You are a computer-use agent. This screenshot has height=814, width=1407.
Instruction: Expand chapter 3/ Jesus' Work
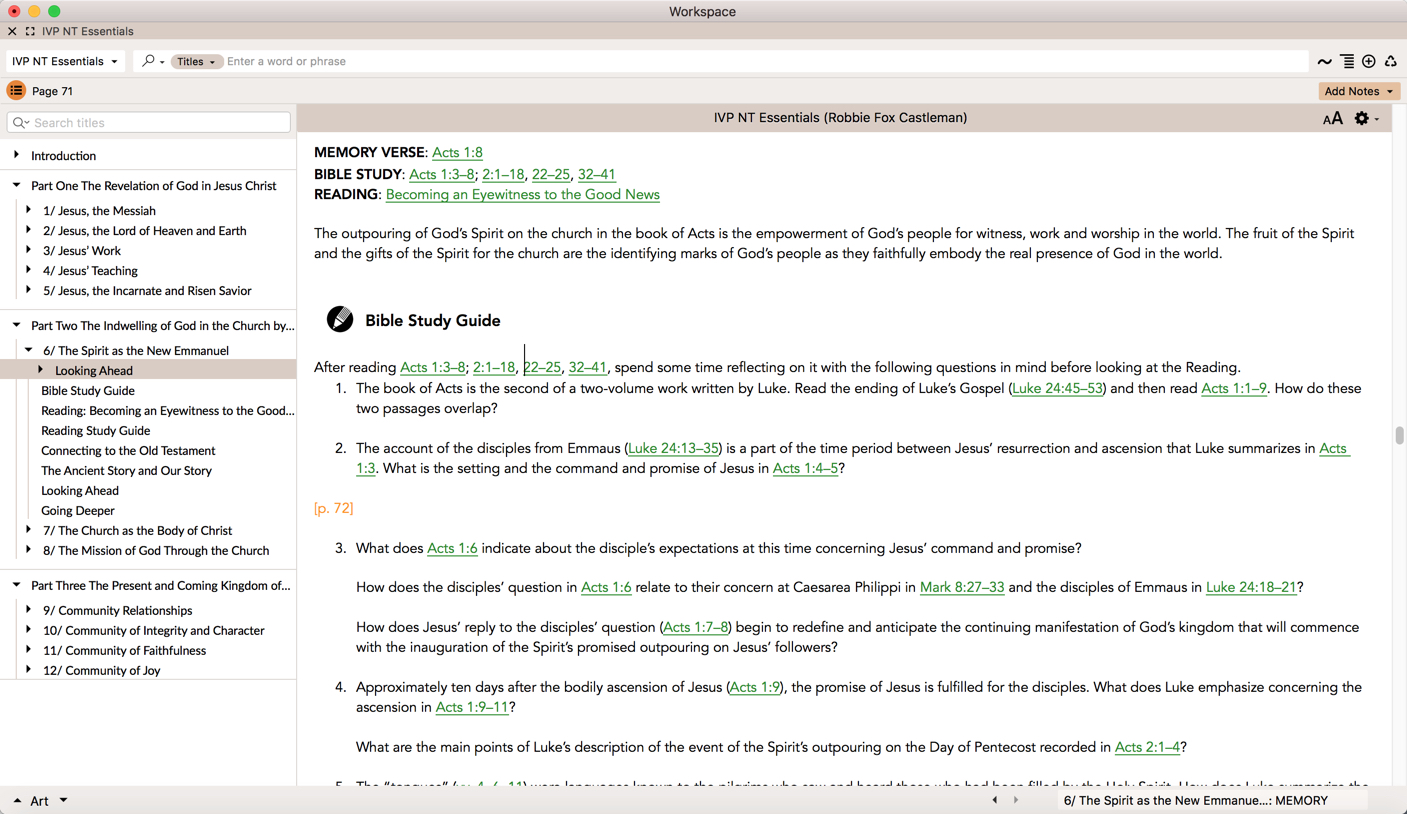coord(29,250)
